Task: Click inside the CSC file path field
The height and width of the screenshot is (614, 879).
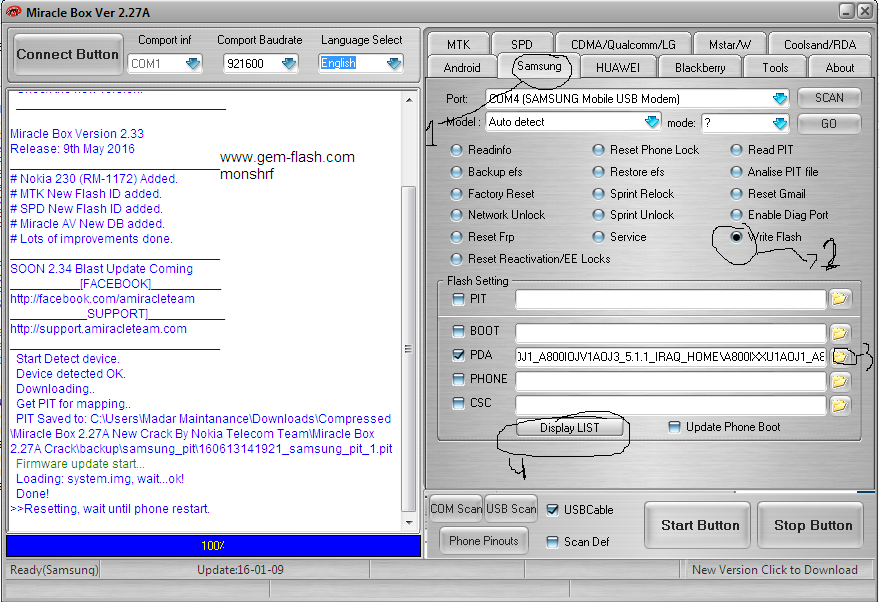Action: tap(670, 405)
